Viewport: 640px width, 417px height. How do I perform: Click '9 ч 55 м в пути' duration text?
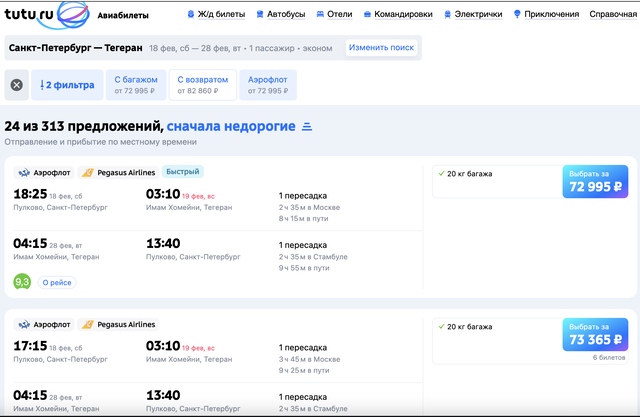click(304, 268)
